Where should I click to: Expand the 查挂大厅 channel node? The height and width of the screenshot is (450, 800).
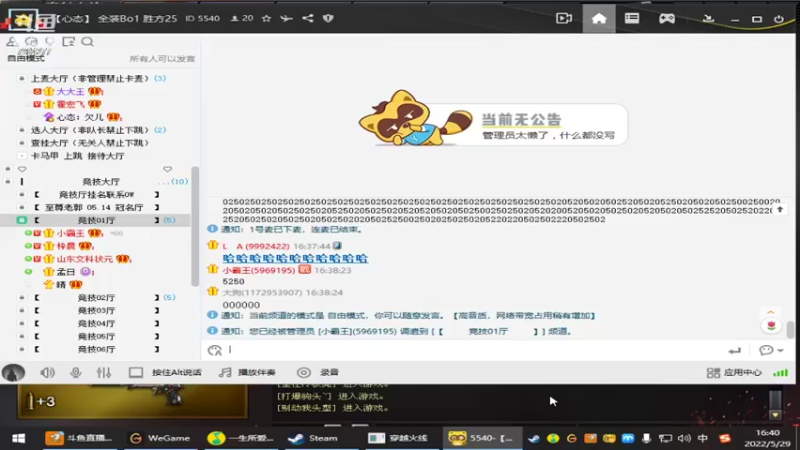pyautogui.click(x=21, y=143)
